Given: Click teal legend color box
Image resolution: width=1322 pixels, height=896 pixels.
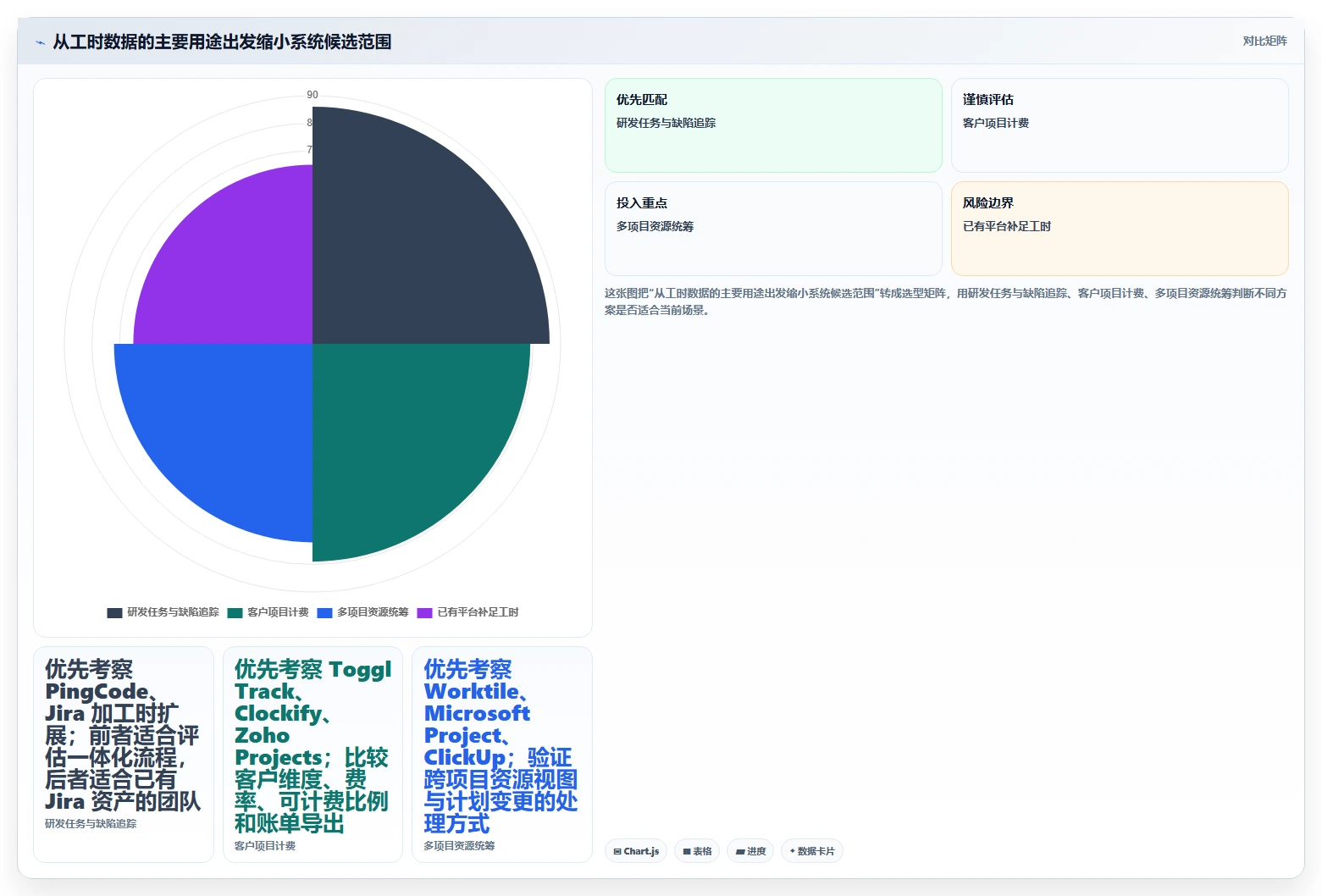Looking at the screenshot, I should (235, 612).
